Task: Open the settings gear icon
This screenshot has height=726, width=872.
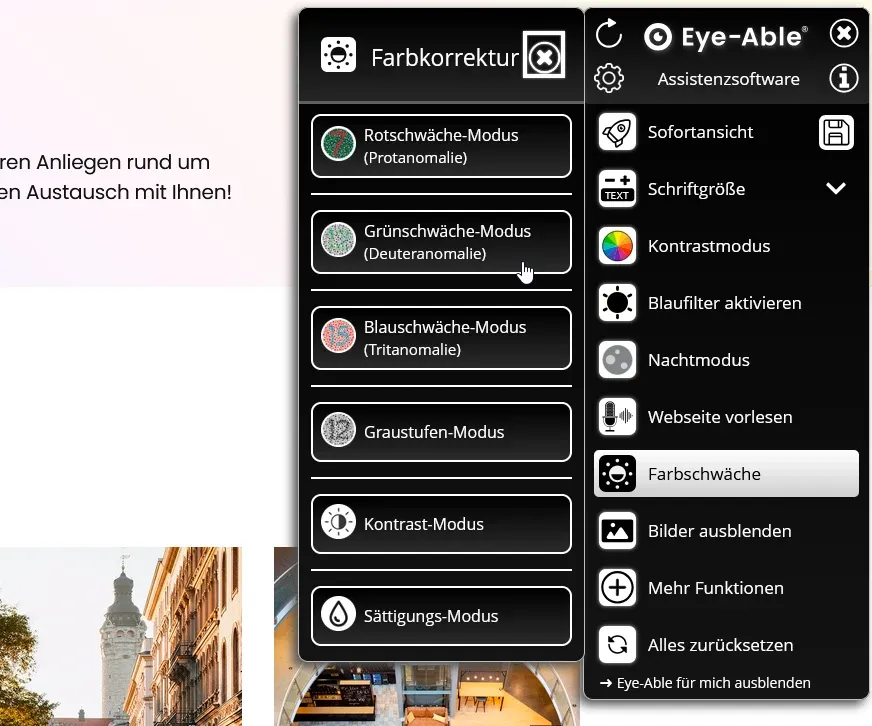Action: [609, 78]
